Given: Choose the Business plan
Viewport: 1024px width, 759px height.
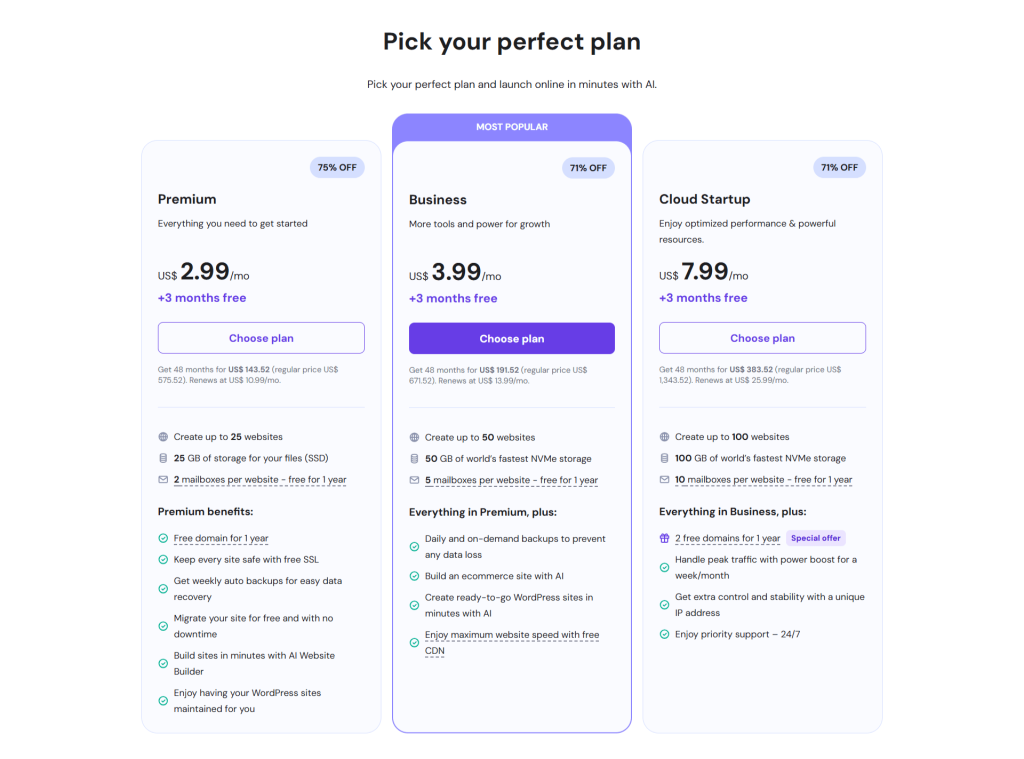Looking at the screenshot, I should point(511,339).
